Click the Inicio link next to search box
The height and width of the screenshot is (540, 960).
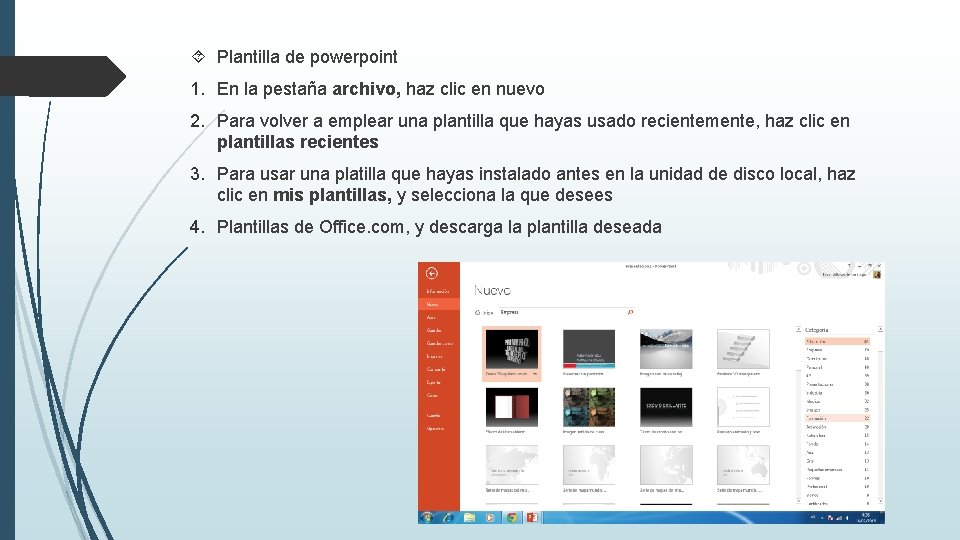pyautogui.click(x=488, y=312)
